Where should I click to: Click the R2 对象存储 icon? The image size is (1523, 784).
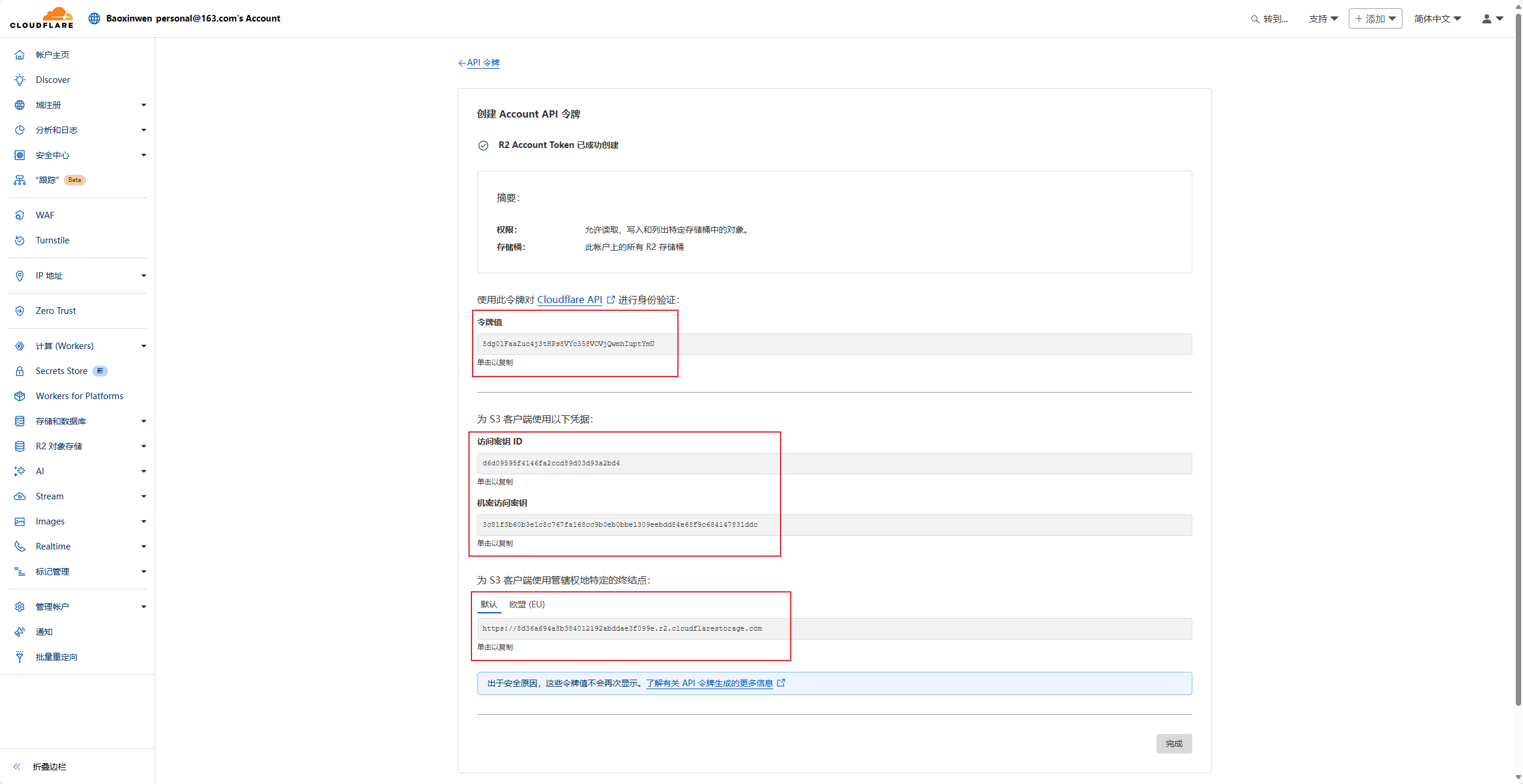[x=20, y=446]
